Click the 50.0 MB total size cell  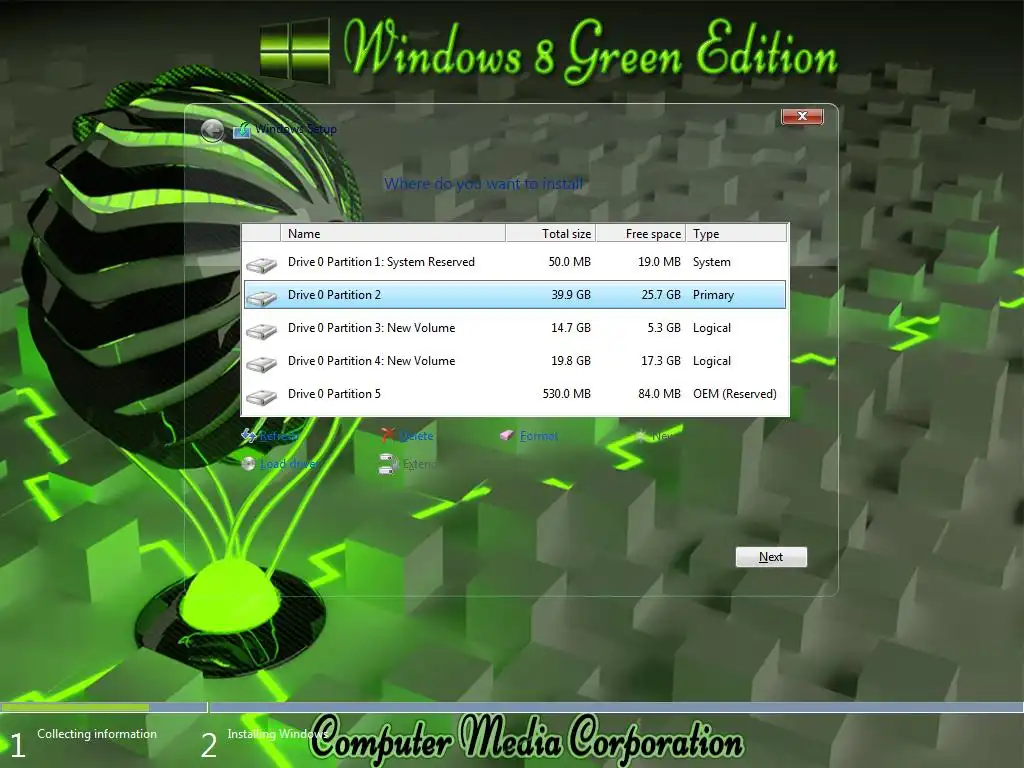tap(569, 262)
